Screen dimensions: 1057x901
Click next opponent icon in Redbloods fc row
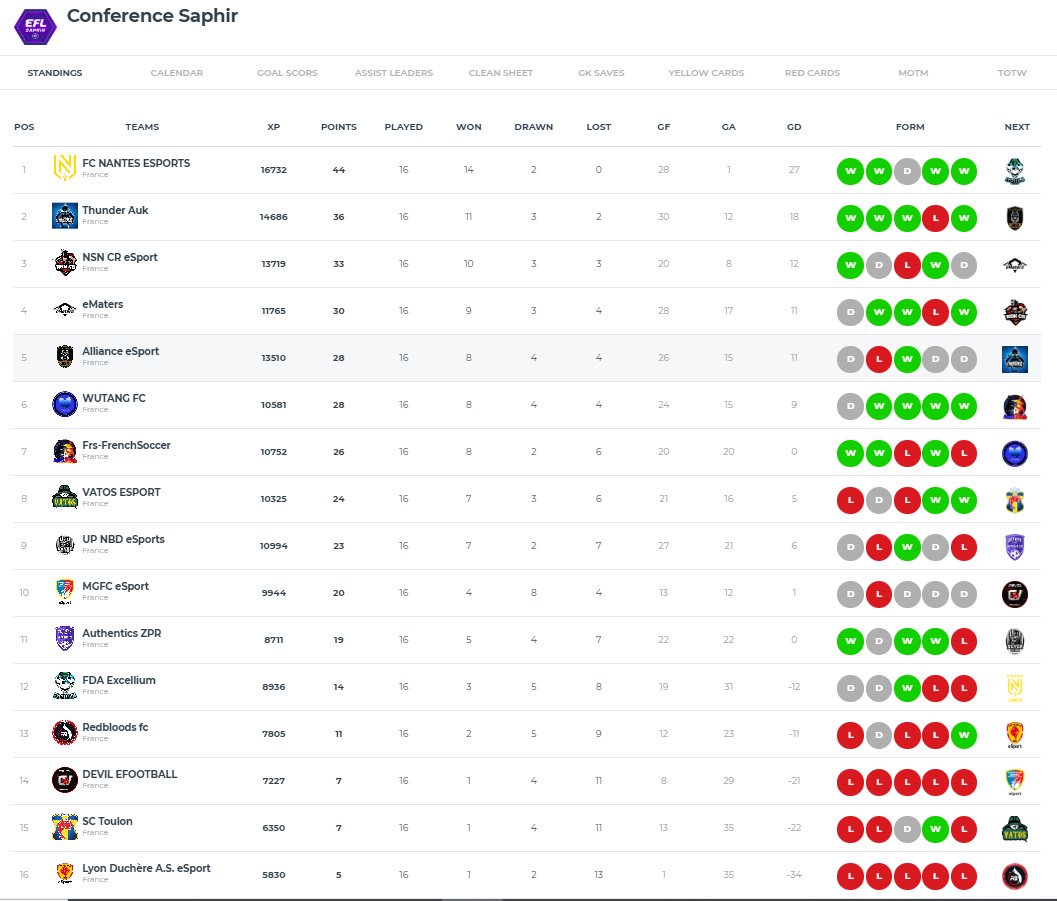pyautogui.click(x=1015, y=735)
